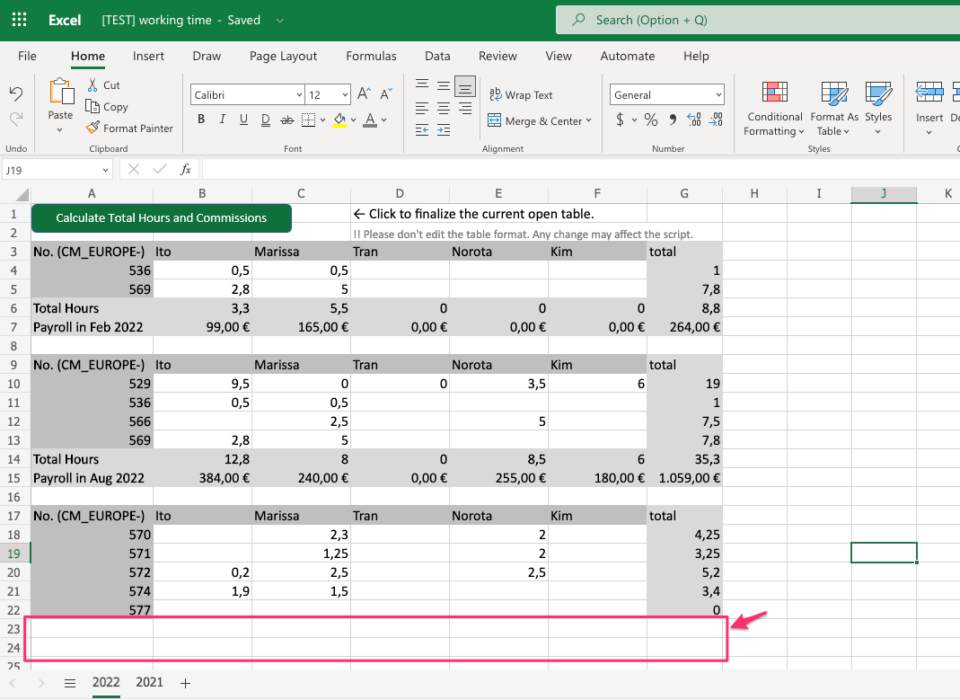Toggle italic formatting
960x700 pixels.
222,120
